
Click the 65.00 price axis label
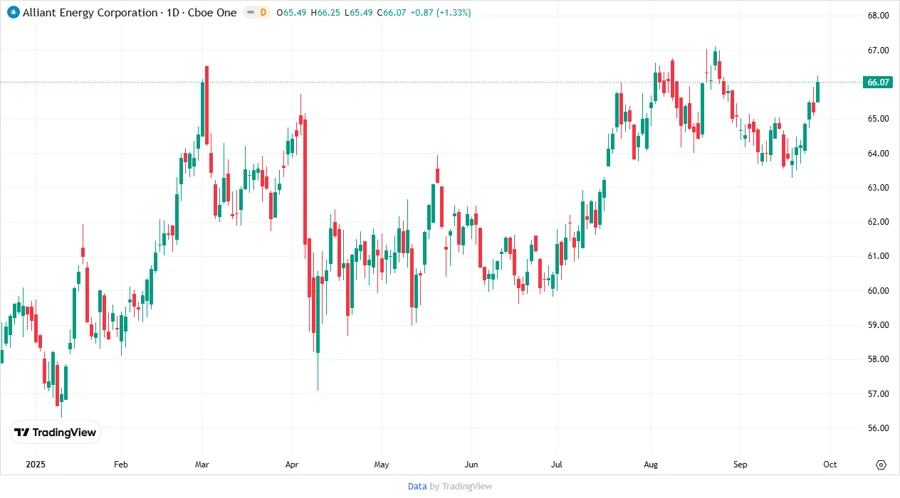click(878, 119)
